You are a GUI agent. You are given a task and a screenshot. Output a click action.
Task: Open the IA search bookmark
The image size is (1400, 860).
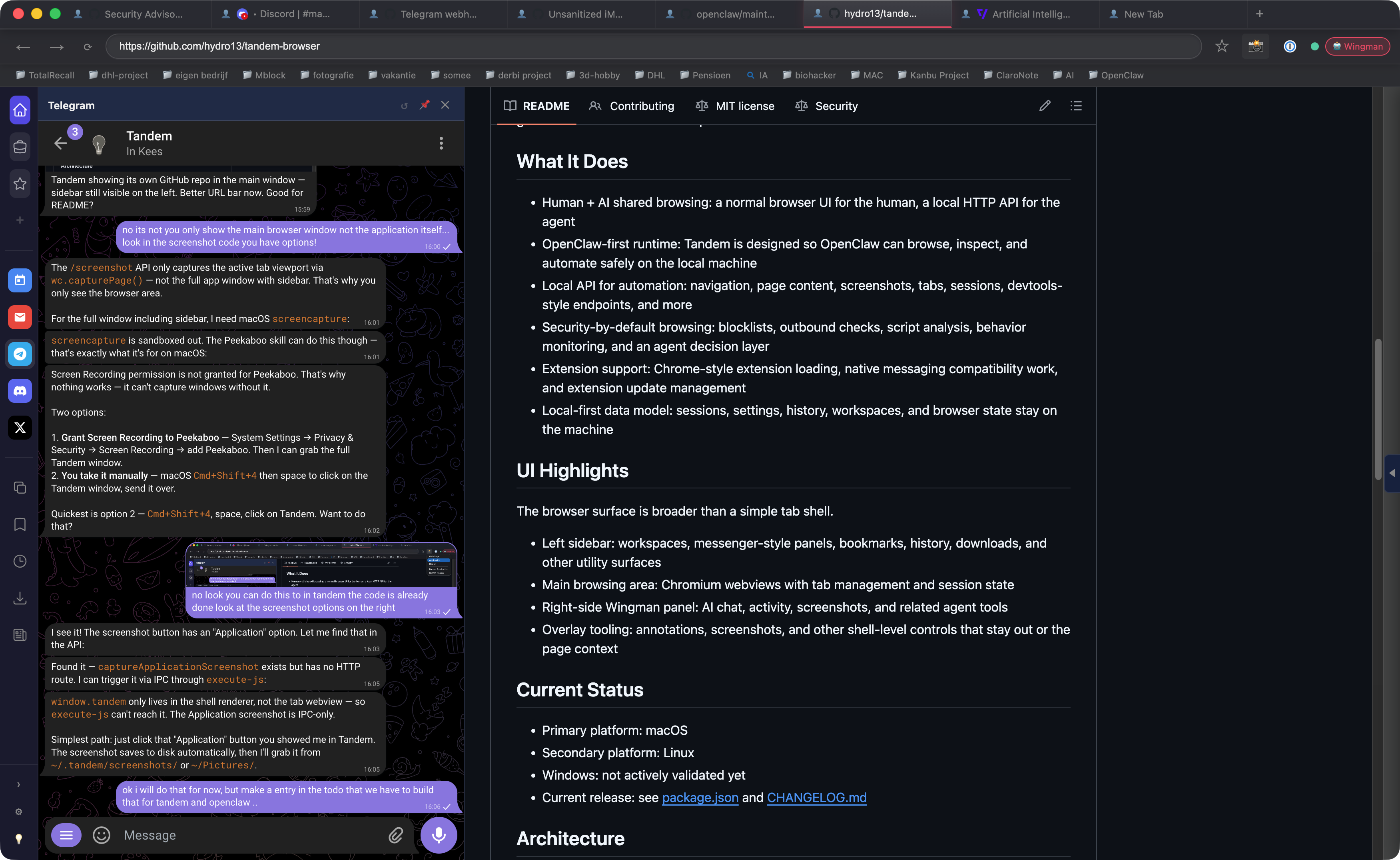[756, 75]
